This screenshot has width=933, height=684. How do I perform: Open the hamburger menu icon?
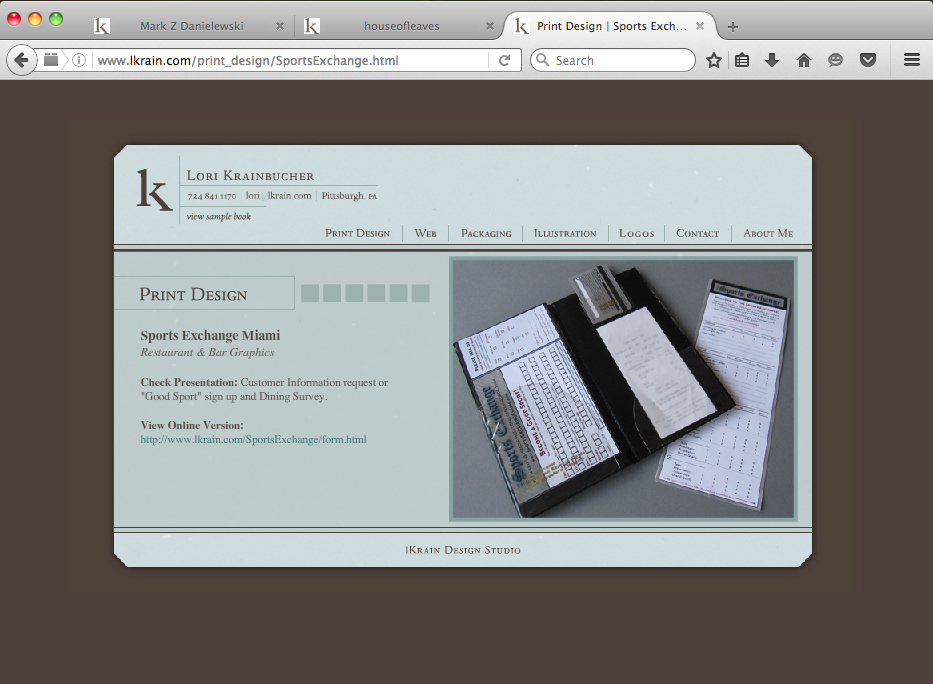tap(912, 60)
